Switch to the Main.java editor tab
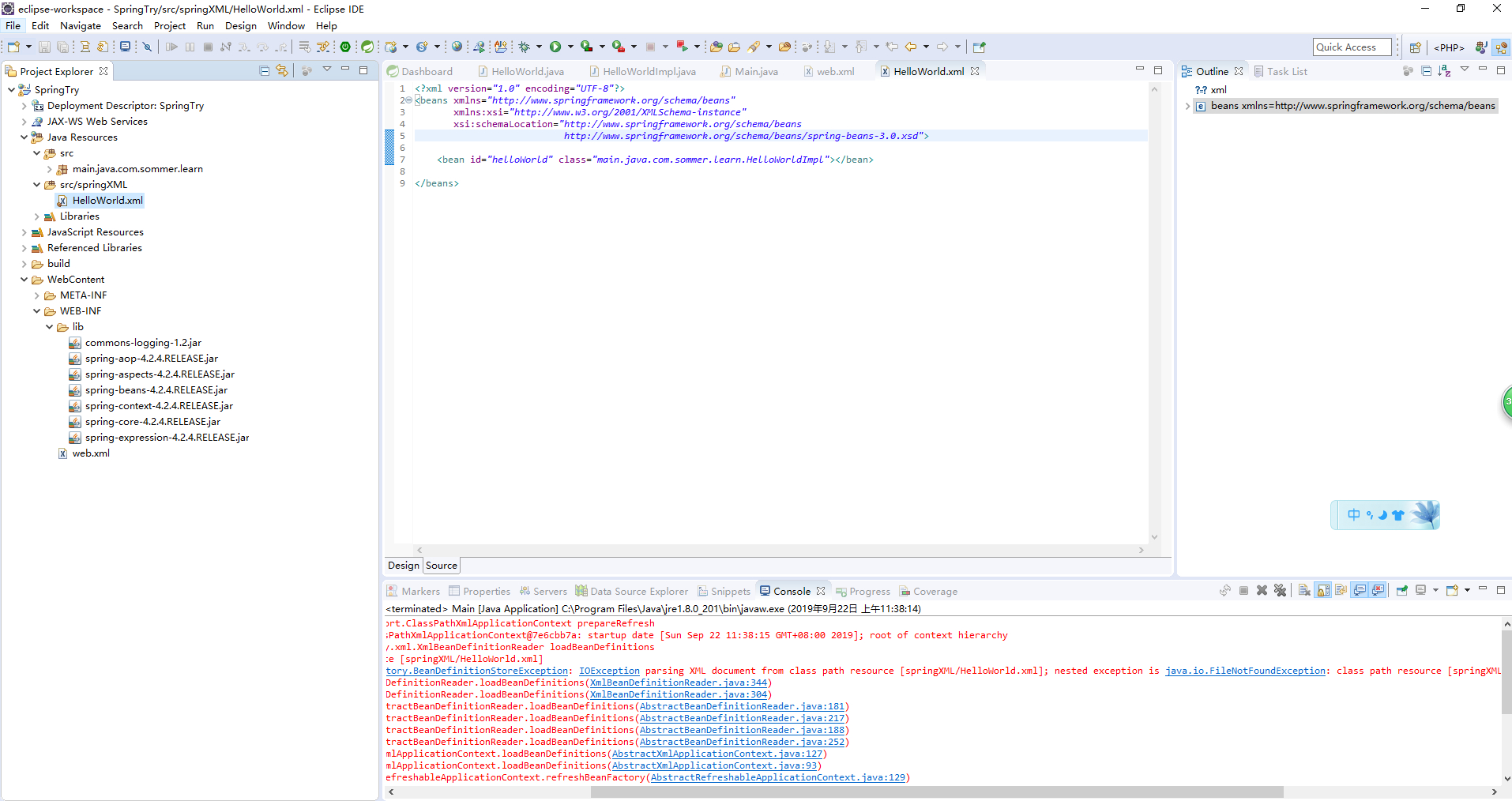This screenshot has width=1512, height=801. point(749,71)
